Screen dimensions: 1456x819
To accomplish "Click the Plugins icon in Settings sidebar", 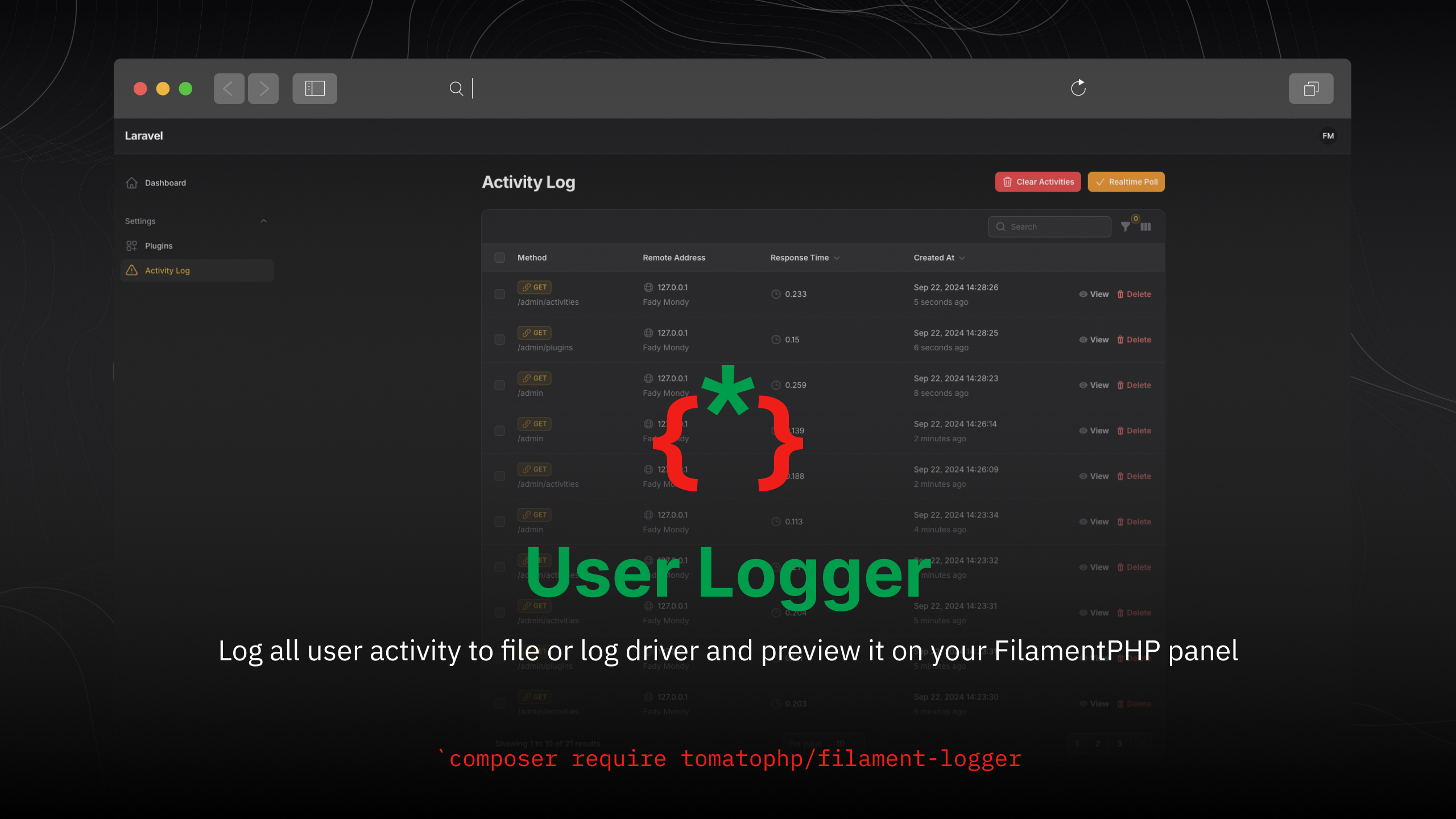I will (x=131, y=245).
